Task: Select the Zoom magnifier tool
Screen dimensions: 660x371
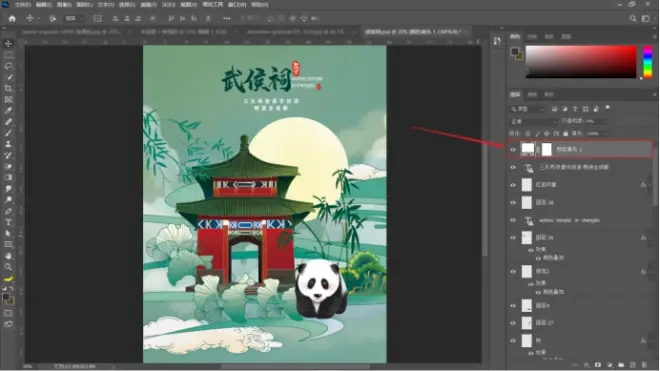Action: [x=8, y=267]
